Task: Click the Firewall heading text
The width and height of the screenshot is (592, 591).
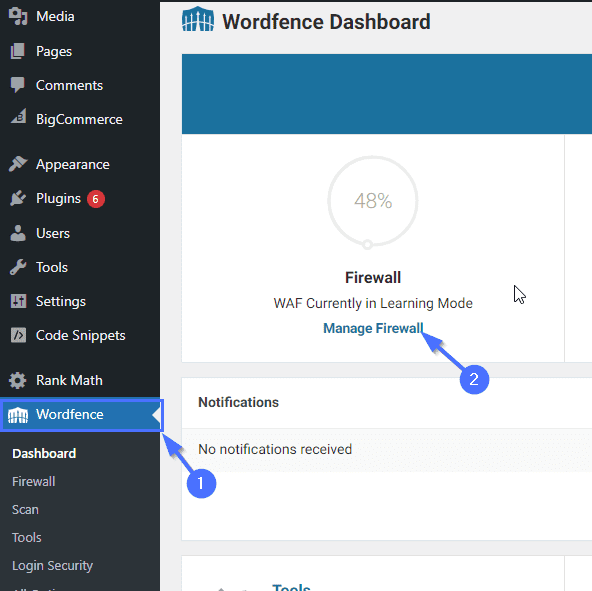Action: [373, 278]
